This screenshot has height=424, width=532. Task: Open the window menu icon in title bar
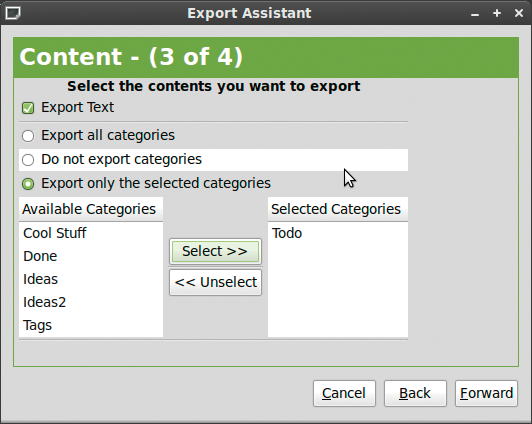tap(13, 13)
